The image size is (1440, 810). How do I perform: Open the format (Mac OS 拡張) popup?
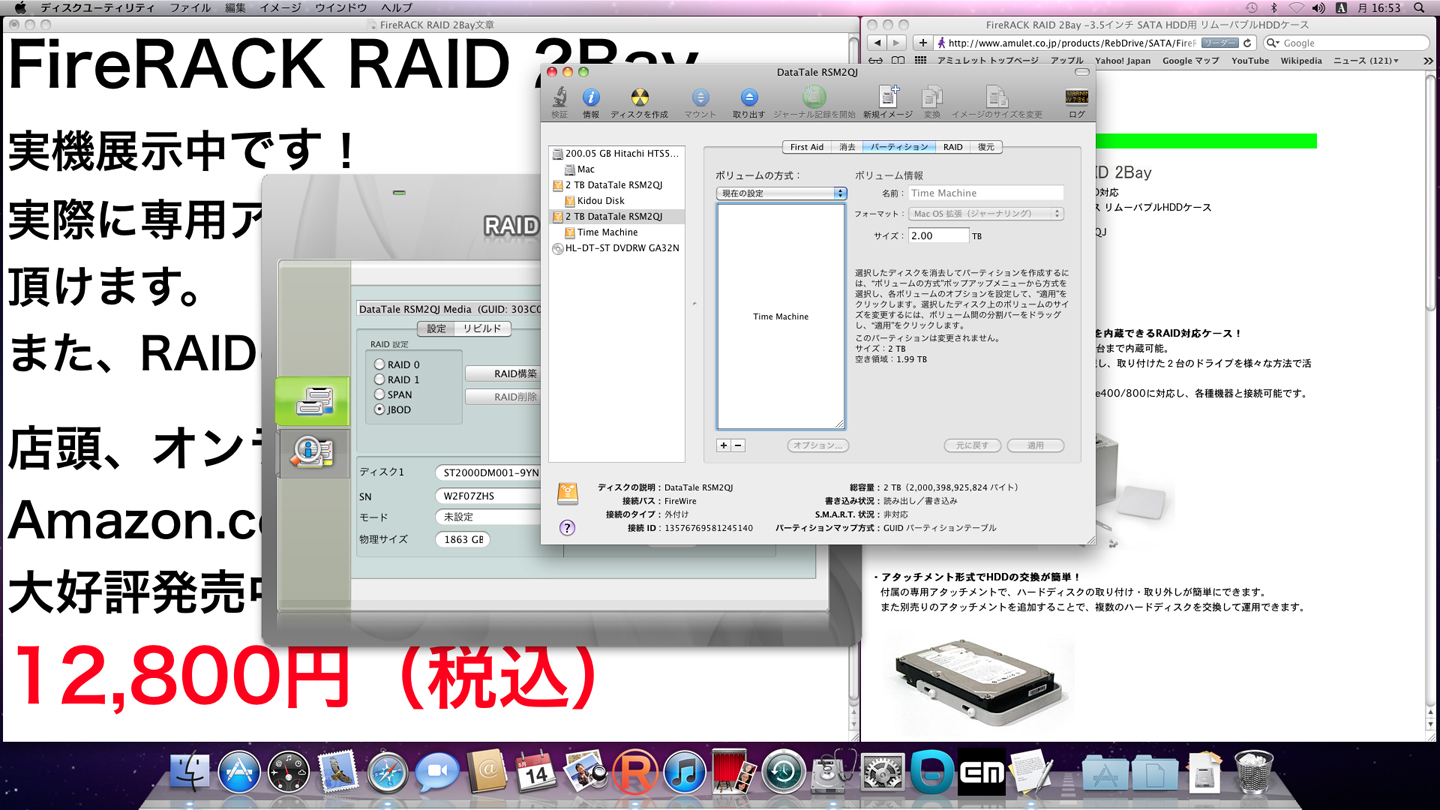(x=985, y=214)
